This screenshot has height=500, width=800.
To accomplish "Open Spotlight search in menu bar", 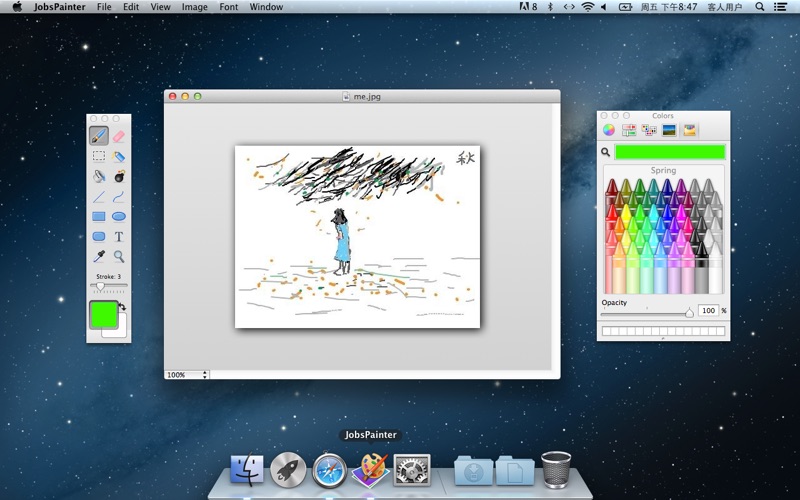I will click(760, 7).
